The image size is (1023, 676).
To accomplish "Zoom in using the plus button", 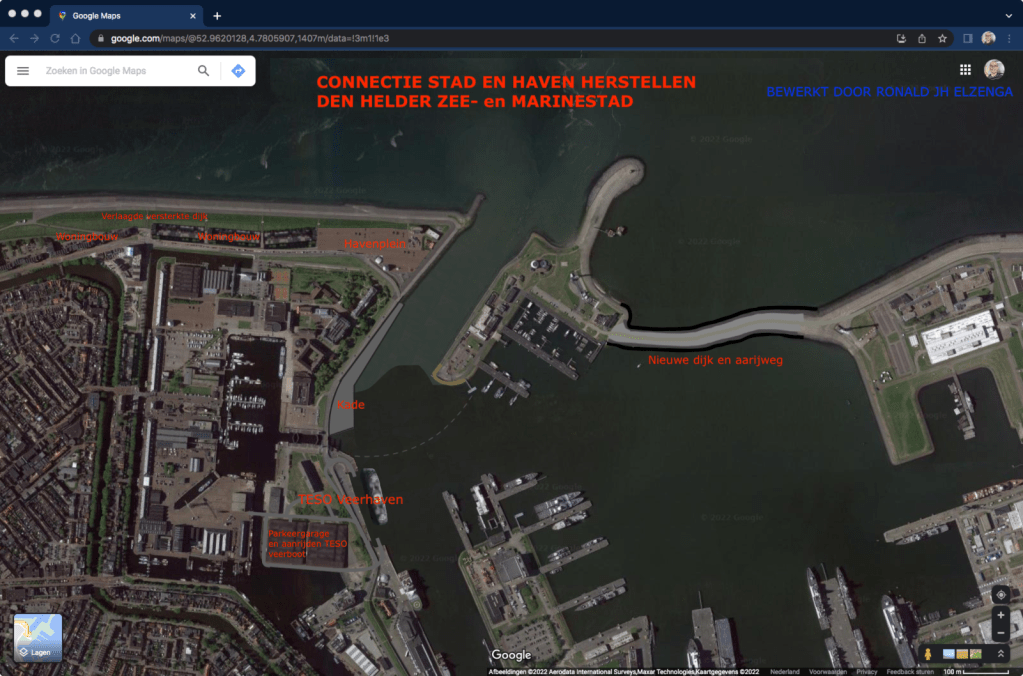I will click(x=1001, y=615).
